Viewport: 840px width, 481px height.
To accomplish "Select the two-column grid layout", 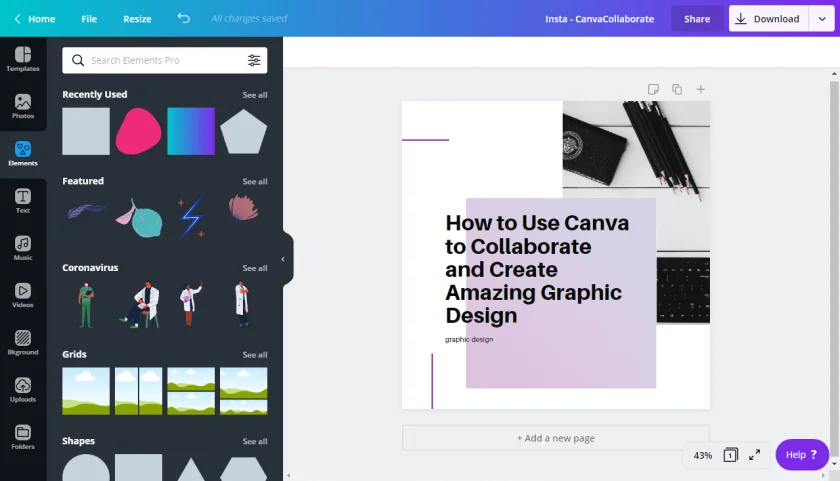I will click(x=138, y=391).
